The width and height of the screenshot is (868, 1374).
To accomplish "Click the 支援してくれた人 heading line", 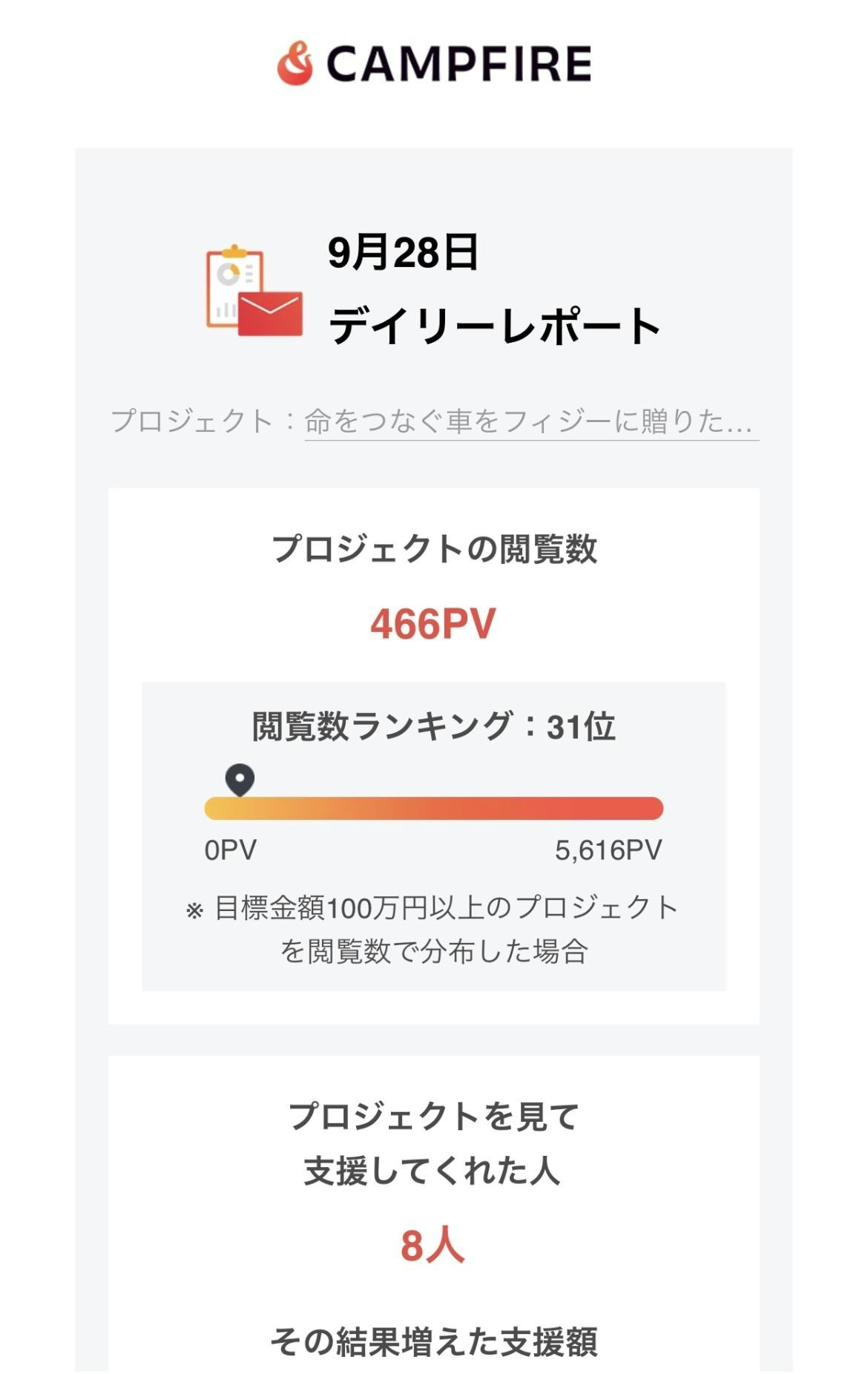I will click(432, 1171).
